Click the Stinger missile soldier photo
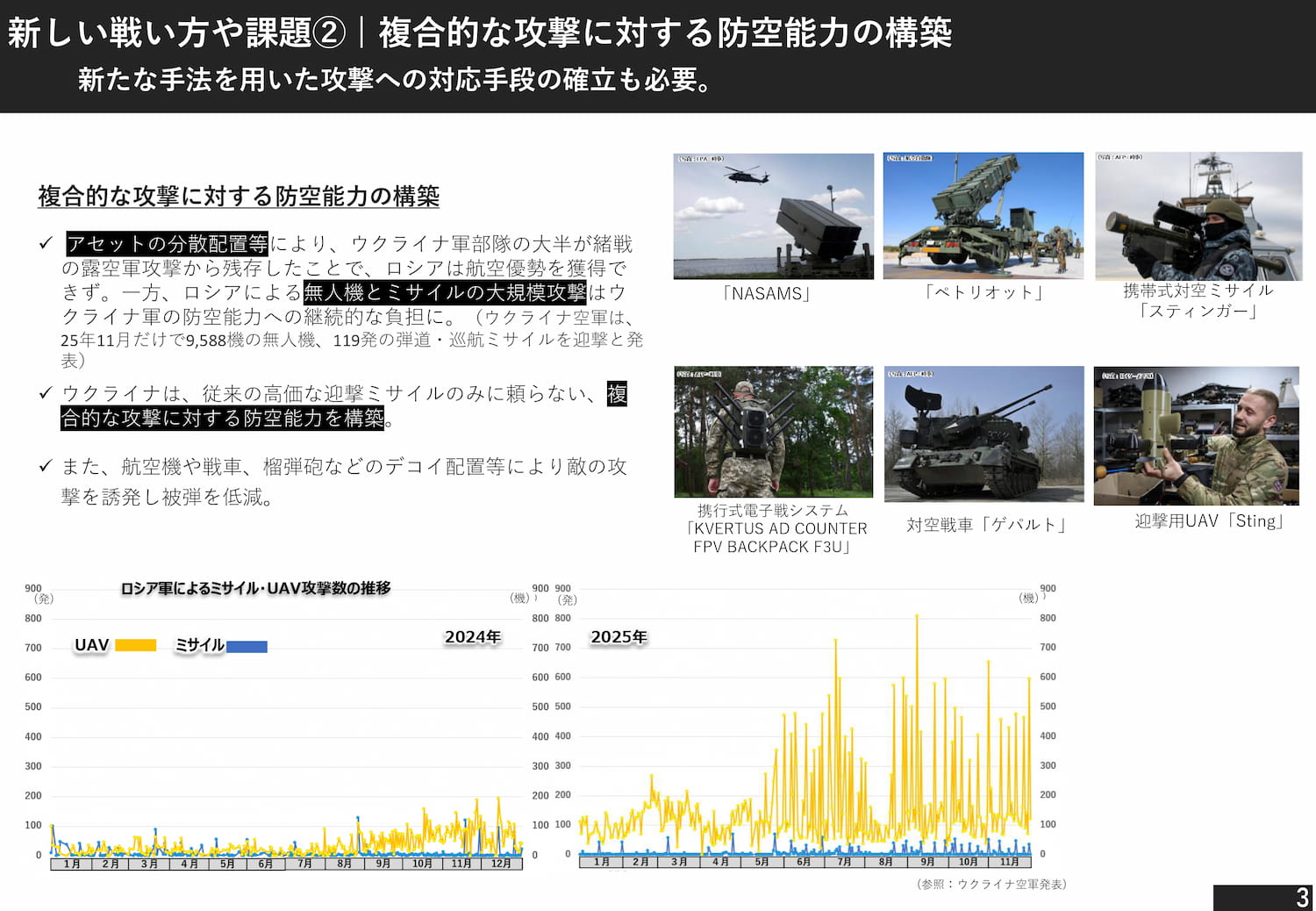Screen dimensions: 1316x911 coord(1198,216)
